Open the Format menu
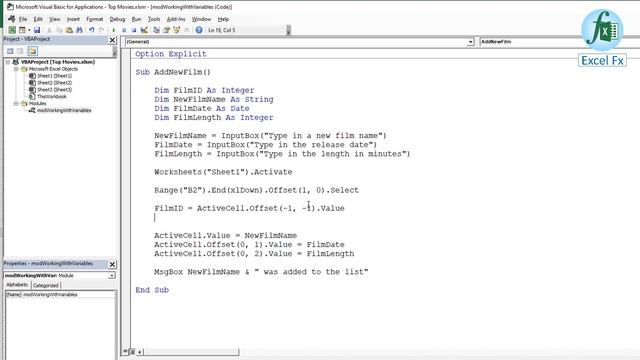 coord(95,19)
